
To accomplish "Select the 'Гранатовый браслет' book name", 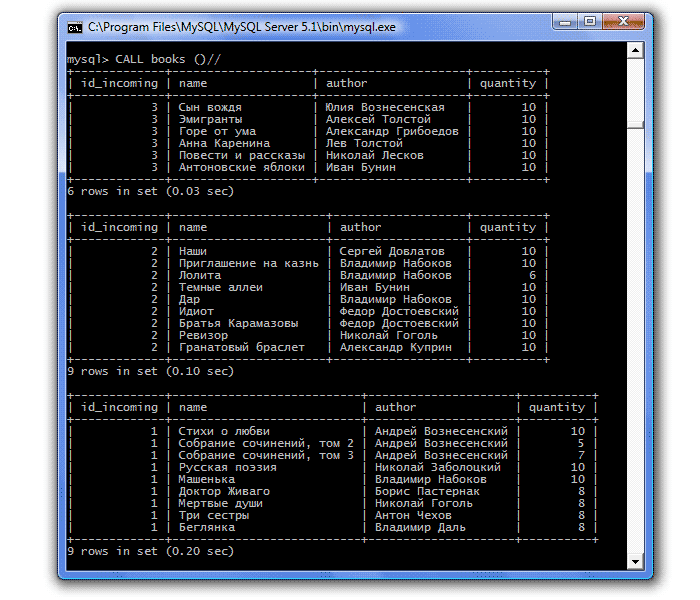I will (x=242, y=347).
